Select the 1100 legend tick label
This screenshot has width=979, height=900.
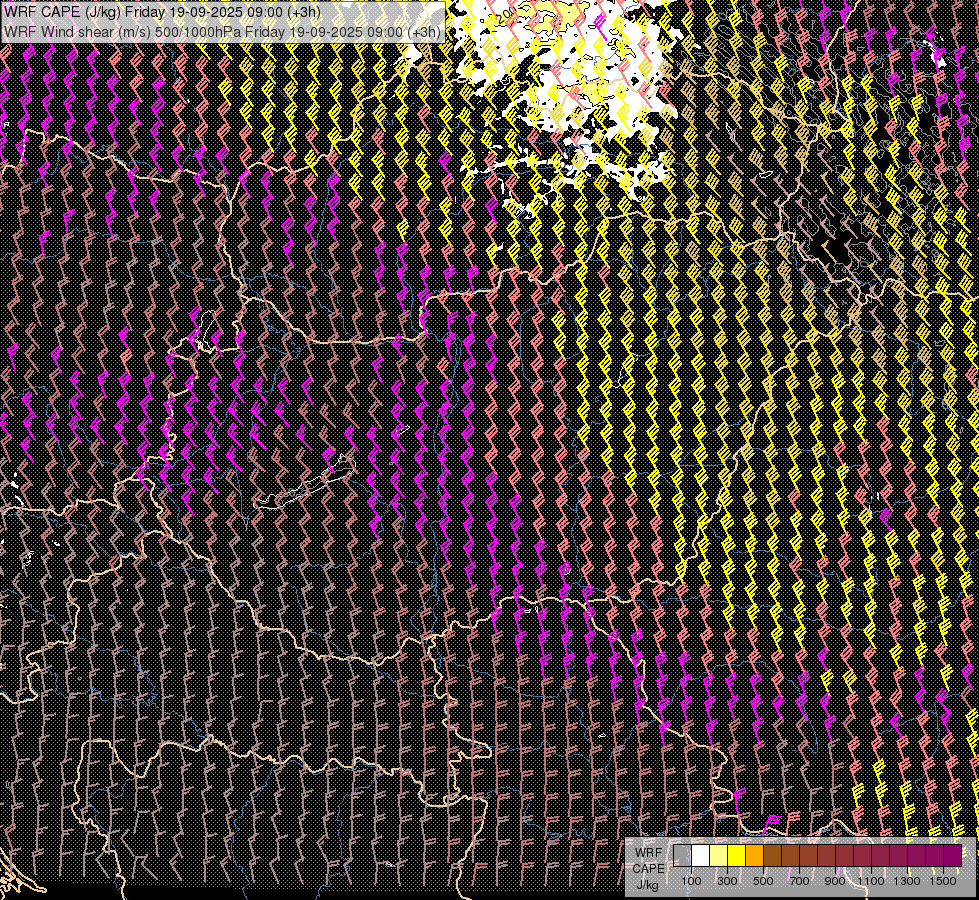[871, 881]
